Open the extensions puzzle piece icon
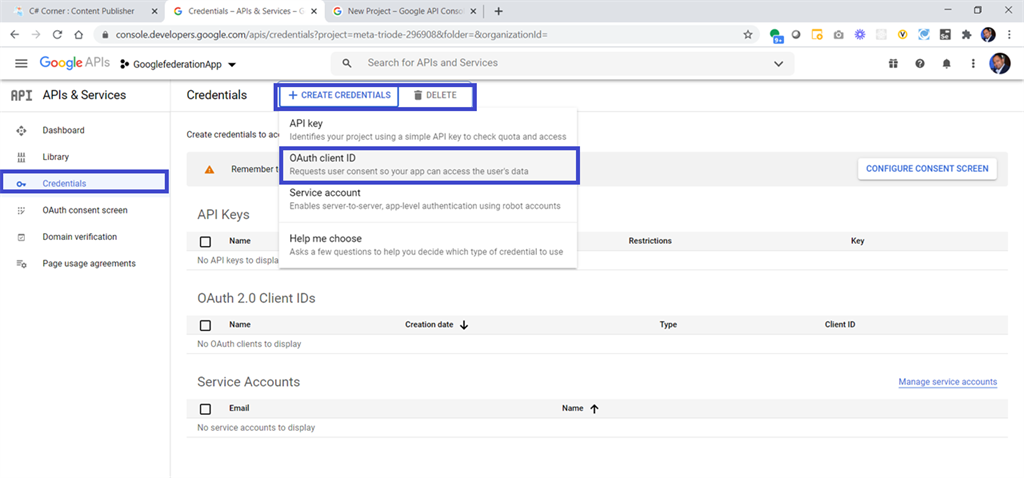Screen dimensions: 1024x478 (x=966, y=35)
